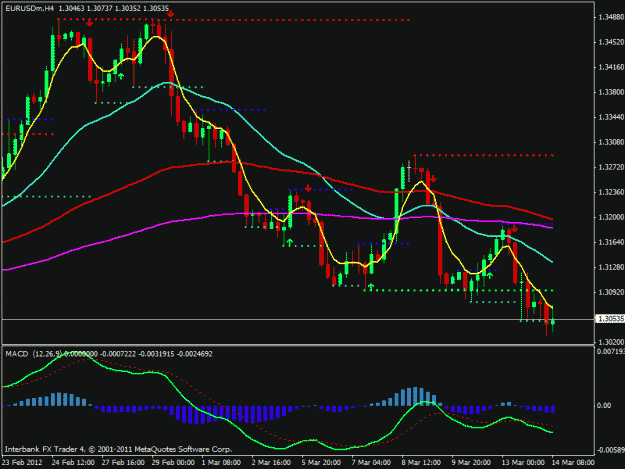Select the 1.32720 price level label
This screenshot has width=625, height=469.
611,167
